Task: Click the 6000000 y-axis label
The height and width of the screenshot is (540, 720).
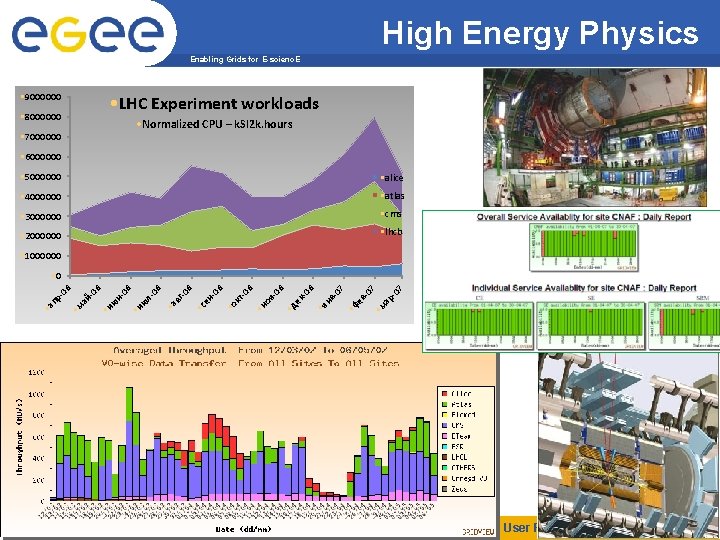Action: 43,157
